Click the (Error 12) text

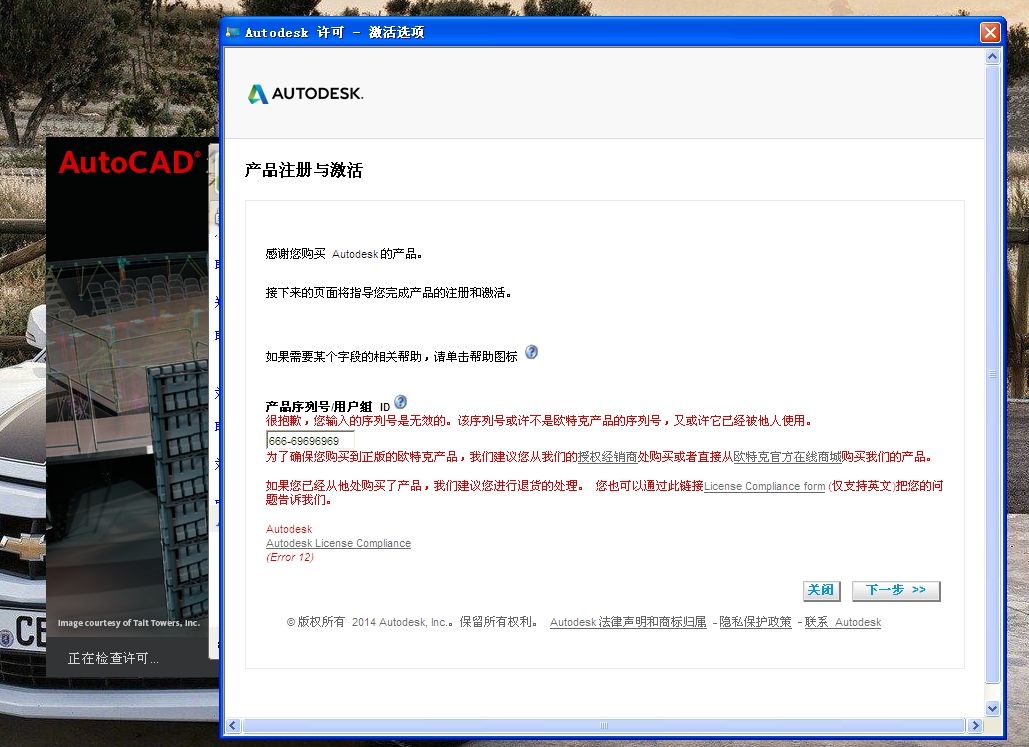pos(290,557)
